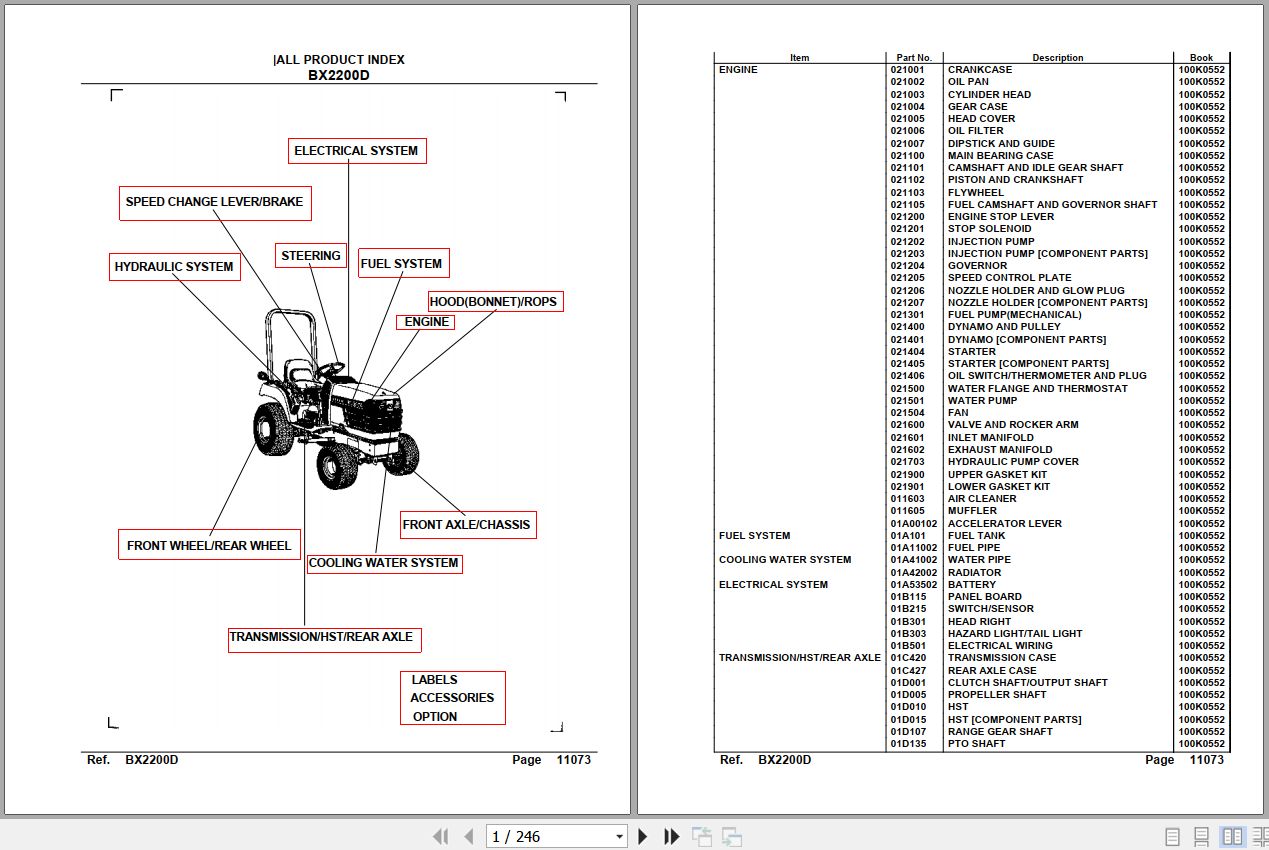Click the part number 01D010 for HST

coord(908,707)
